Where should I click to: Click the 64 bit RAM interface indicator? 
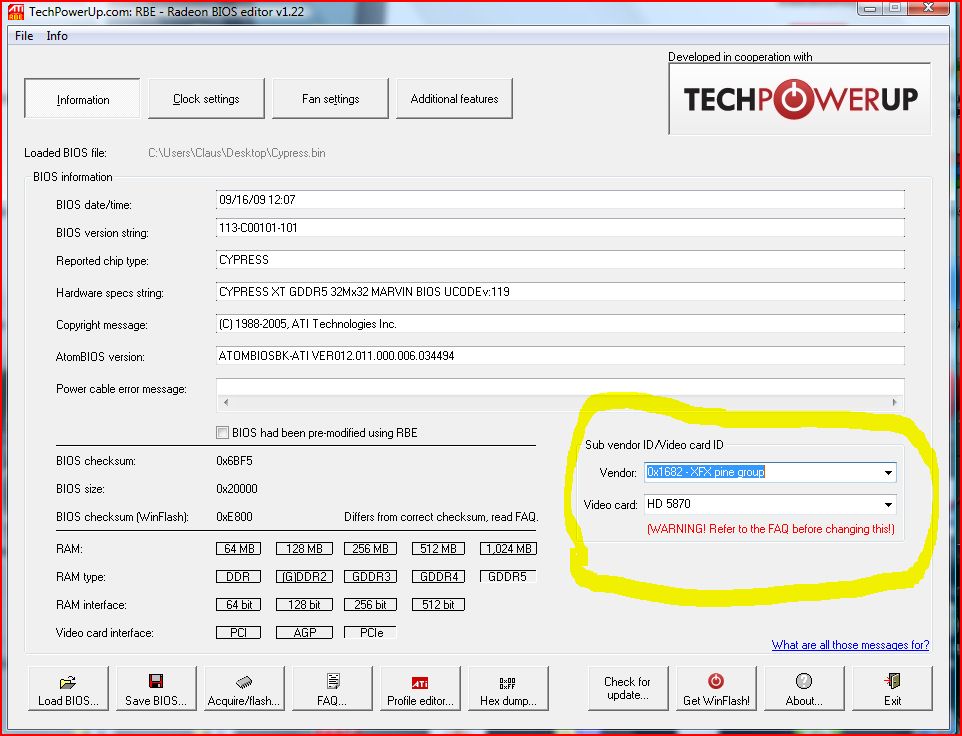click(239, 605)
